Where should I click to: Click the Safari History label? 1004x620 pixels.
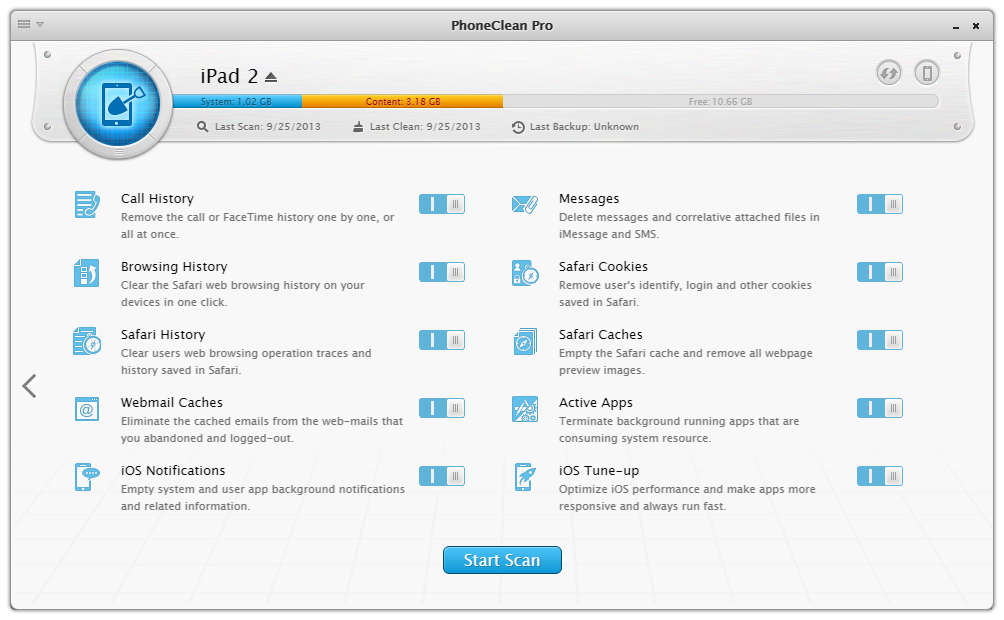[x=163, y=335]
